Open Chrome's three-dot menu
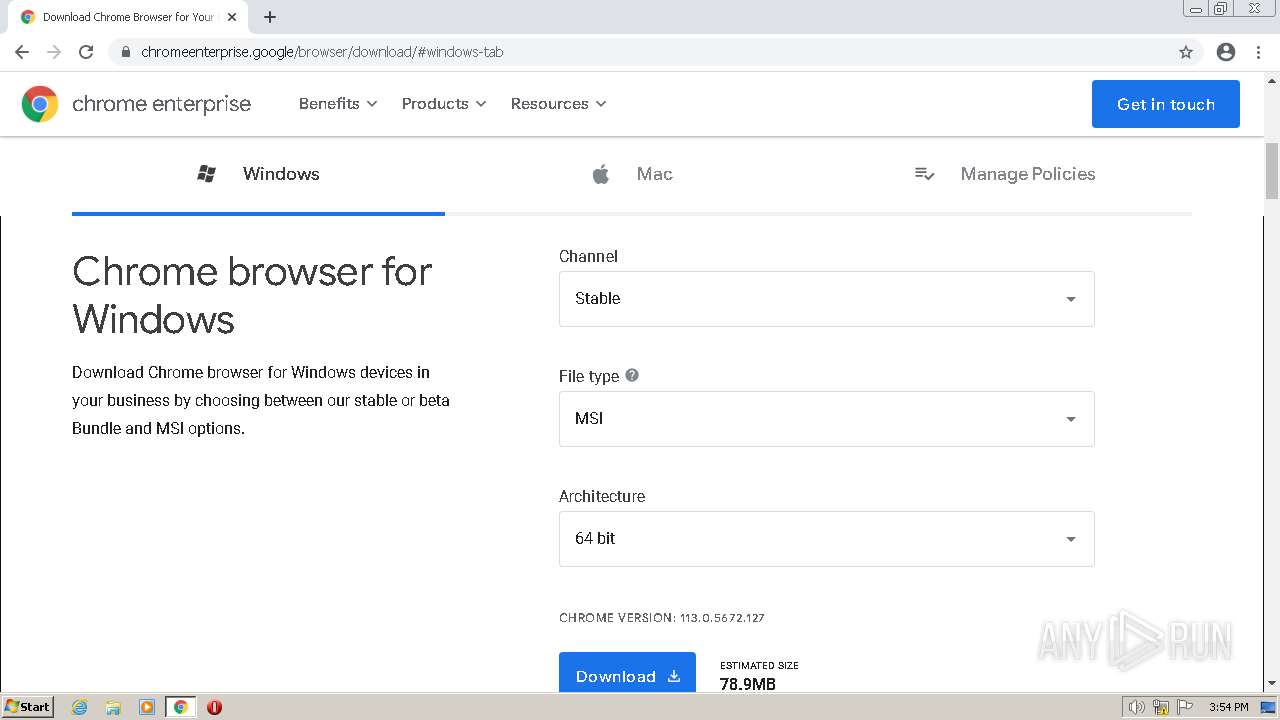This screenshot has height=720, width=1280. pos(1258,52)
